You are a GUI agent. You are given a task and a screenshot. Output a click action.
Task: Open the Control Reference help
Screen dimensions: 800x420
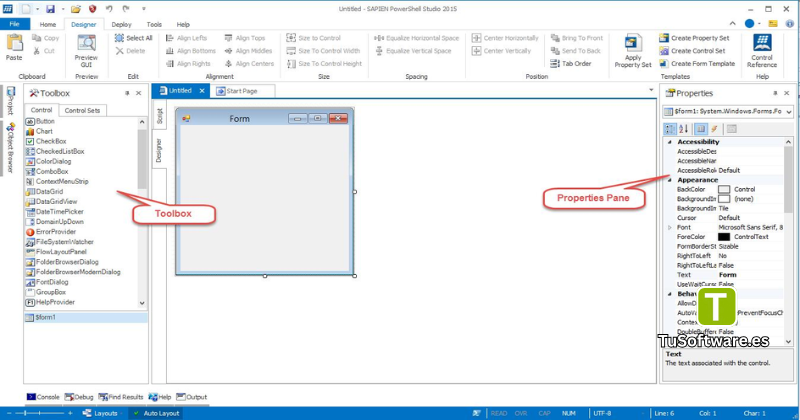pyautogui.click(x=762, y=51)
